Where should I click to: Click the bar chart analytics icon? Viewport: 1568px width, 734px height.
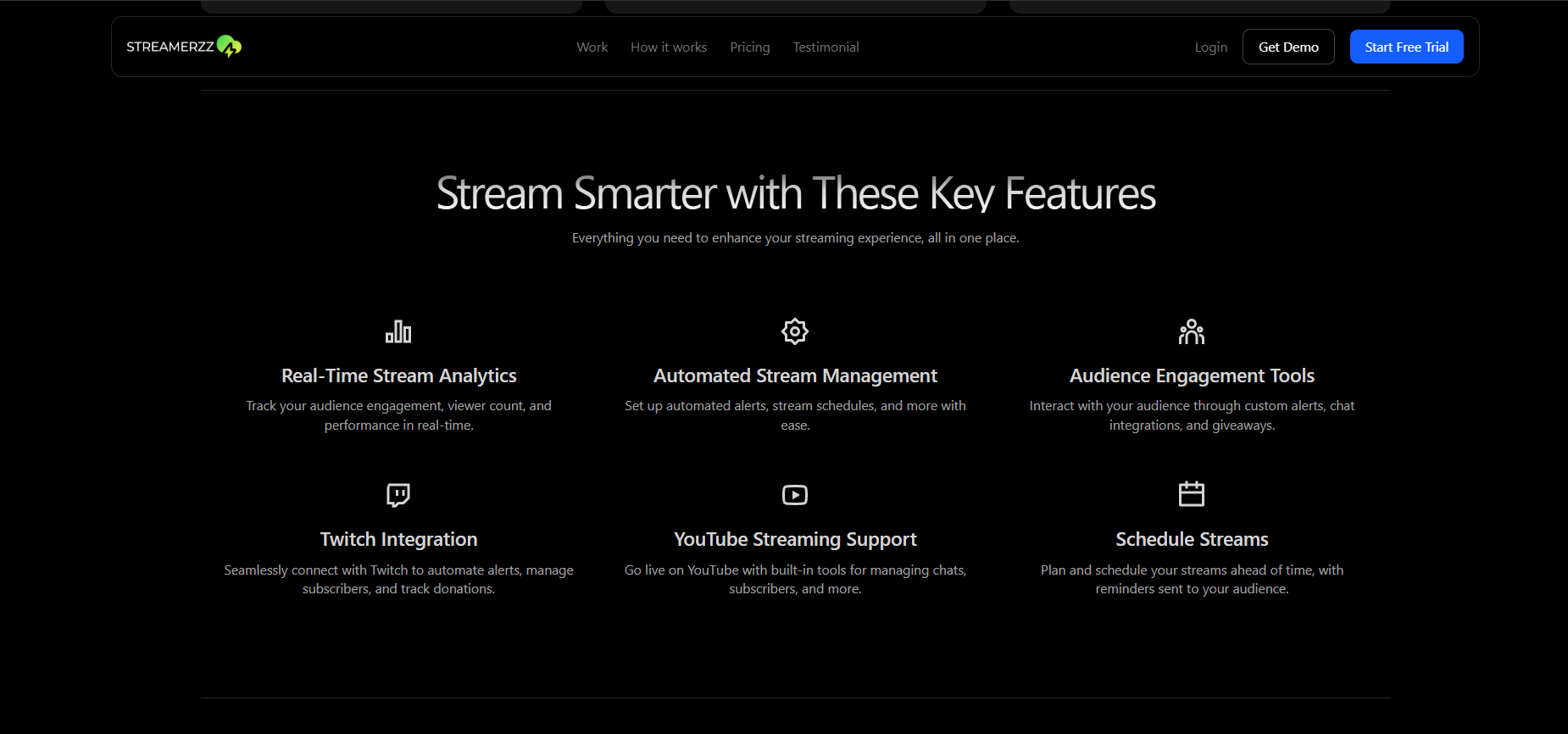[398, 331]
